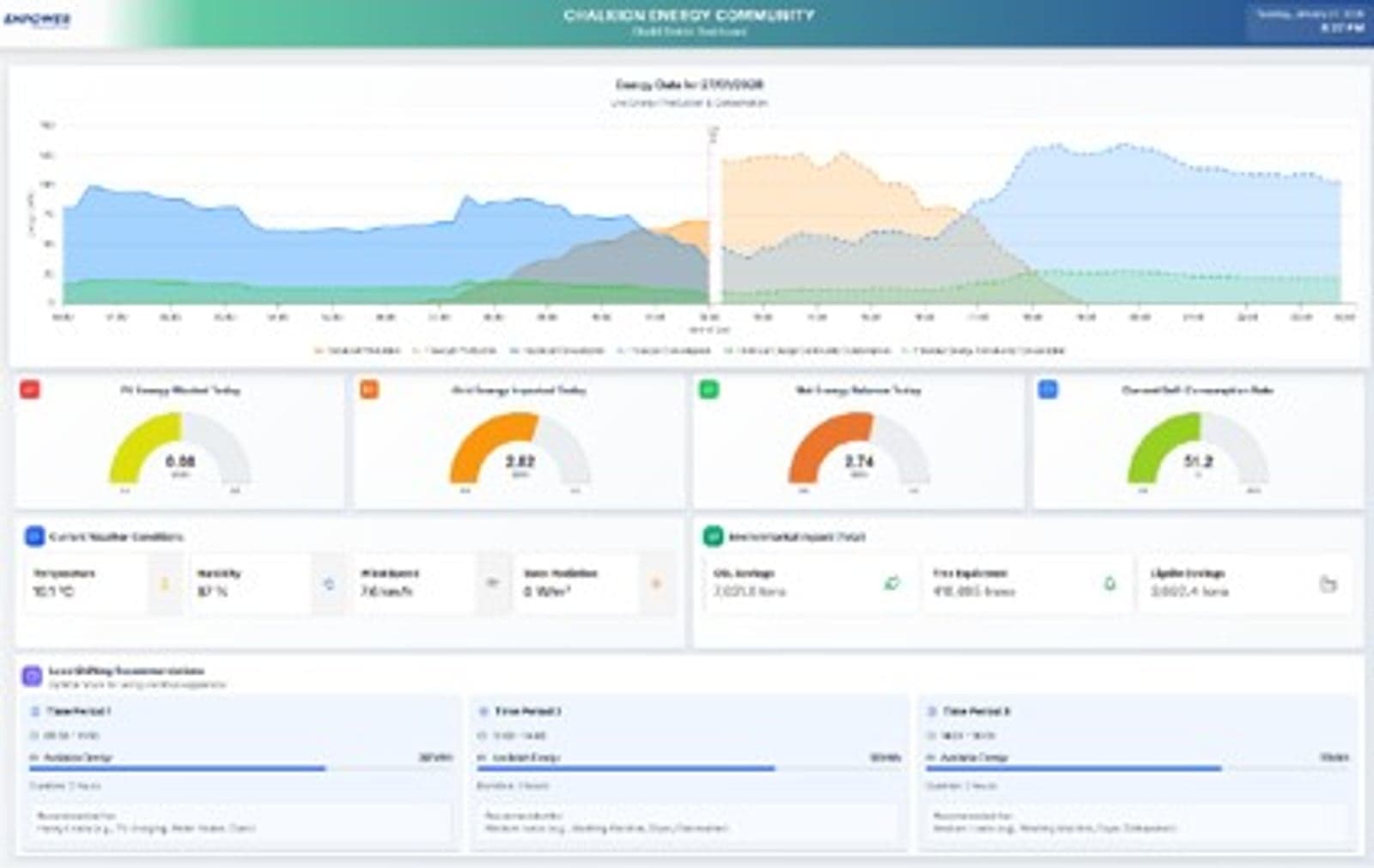Click the green gauge showing 51.2
Screen dimensions: 1374x868
point(1199,448)
